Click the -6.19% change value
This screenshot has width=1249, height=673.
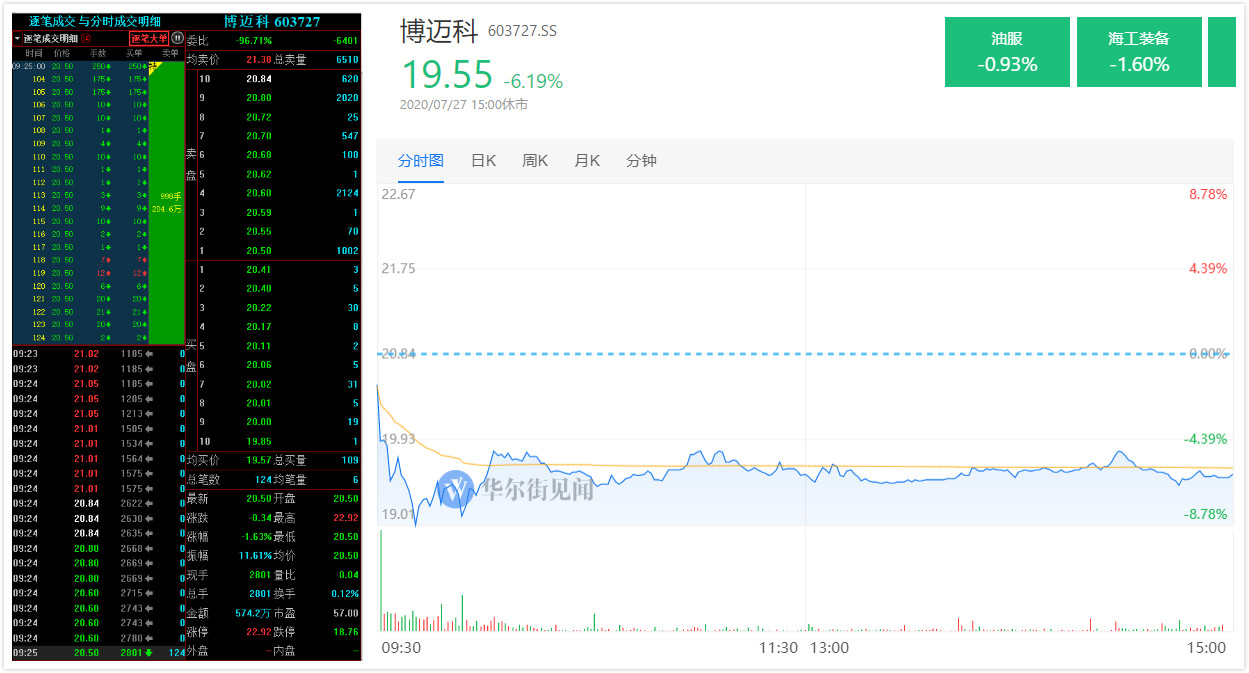point(533,81)
